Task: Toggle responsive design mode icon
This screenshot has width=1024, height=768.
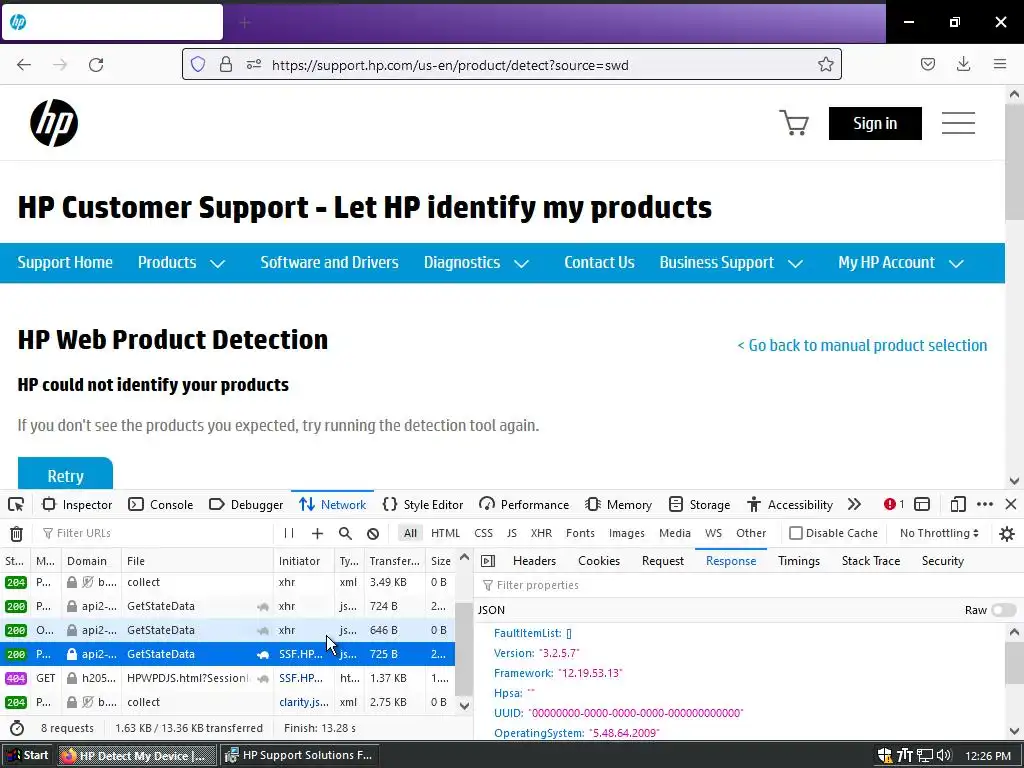Action: pos(958,505)
